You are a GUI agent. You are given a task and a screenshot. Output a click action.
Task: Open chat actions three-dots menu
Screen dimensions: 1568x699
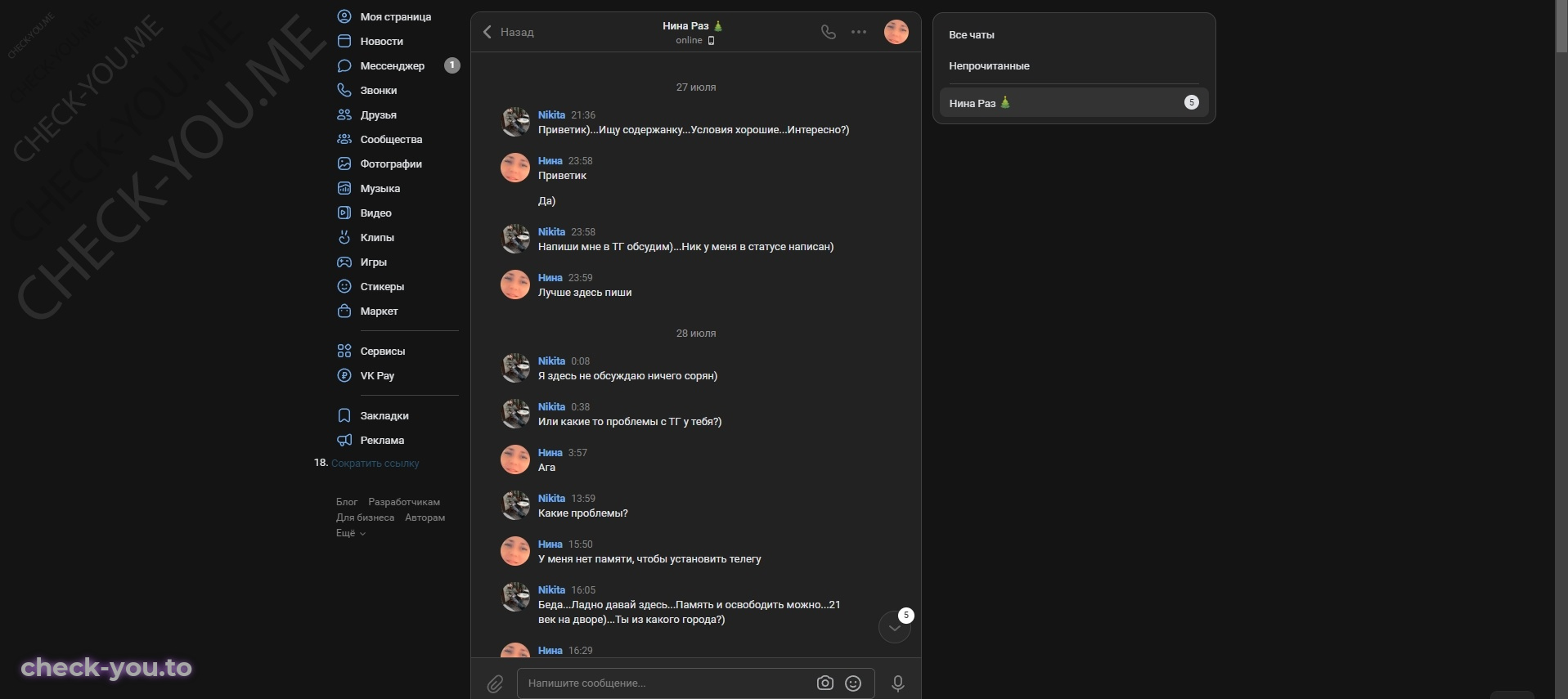(859, 32)
